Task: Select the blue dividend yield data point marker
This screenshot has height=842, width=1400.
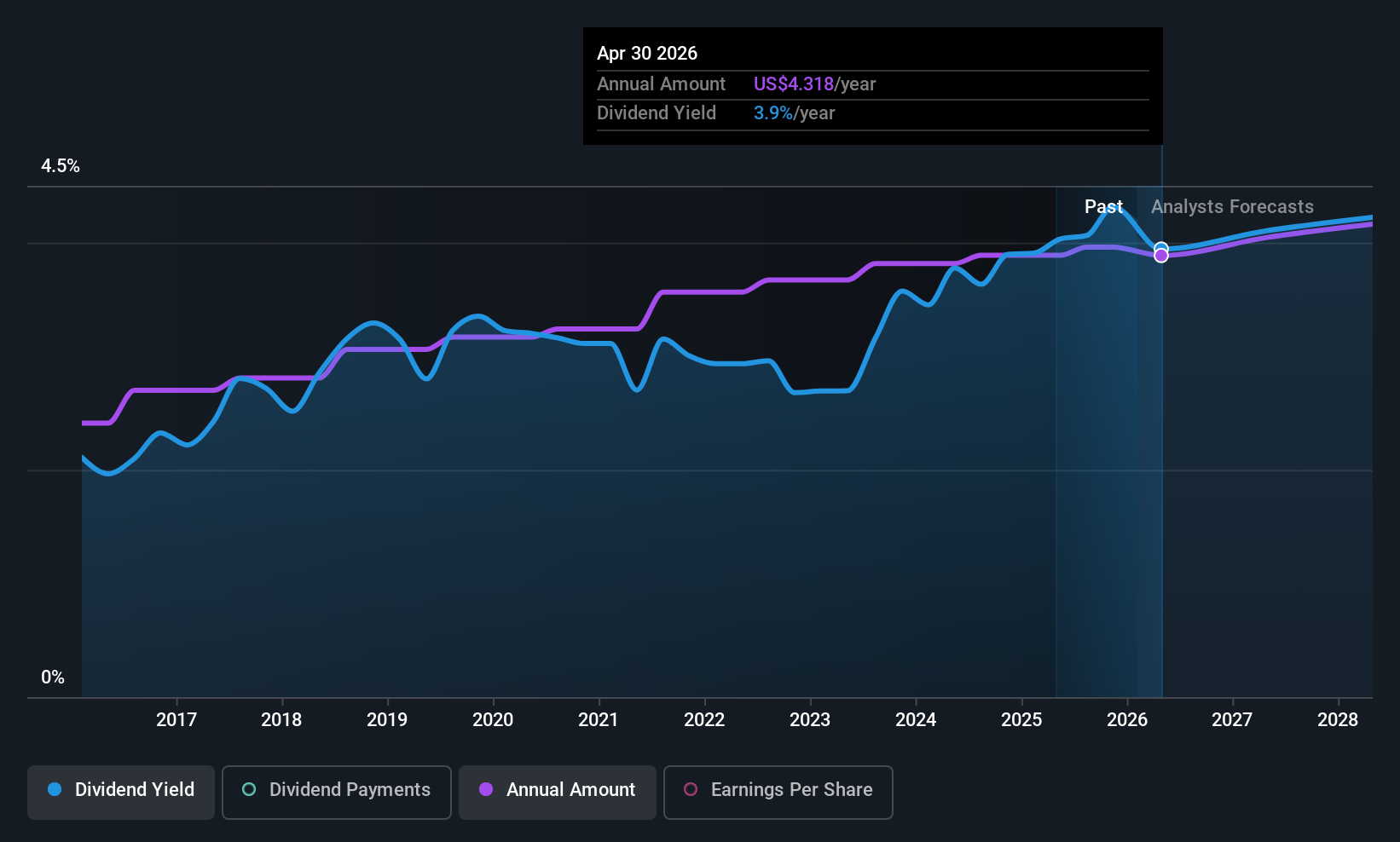Action: coord(1161,249)
